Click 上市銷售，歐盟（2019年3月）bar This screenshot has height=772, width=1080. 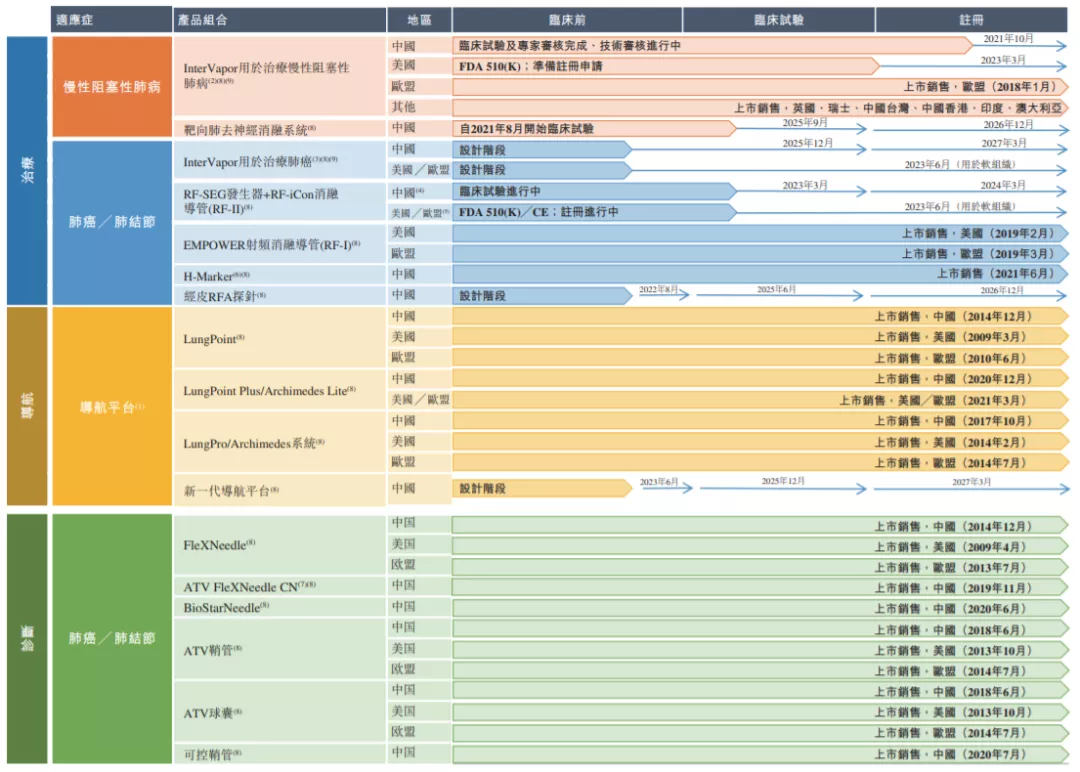[760, 253]
